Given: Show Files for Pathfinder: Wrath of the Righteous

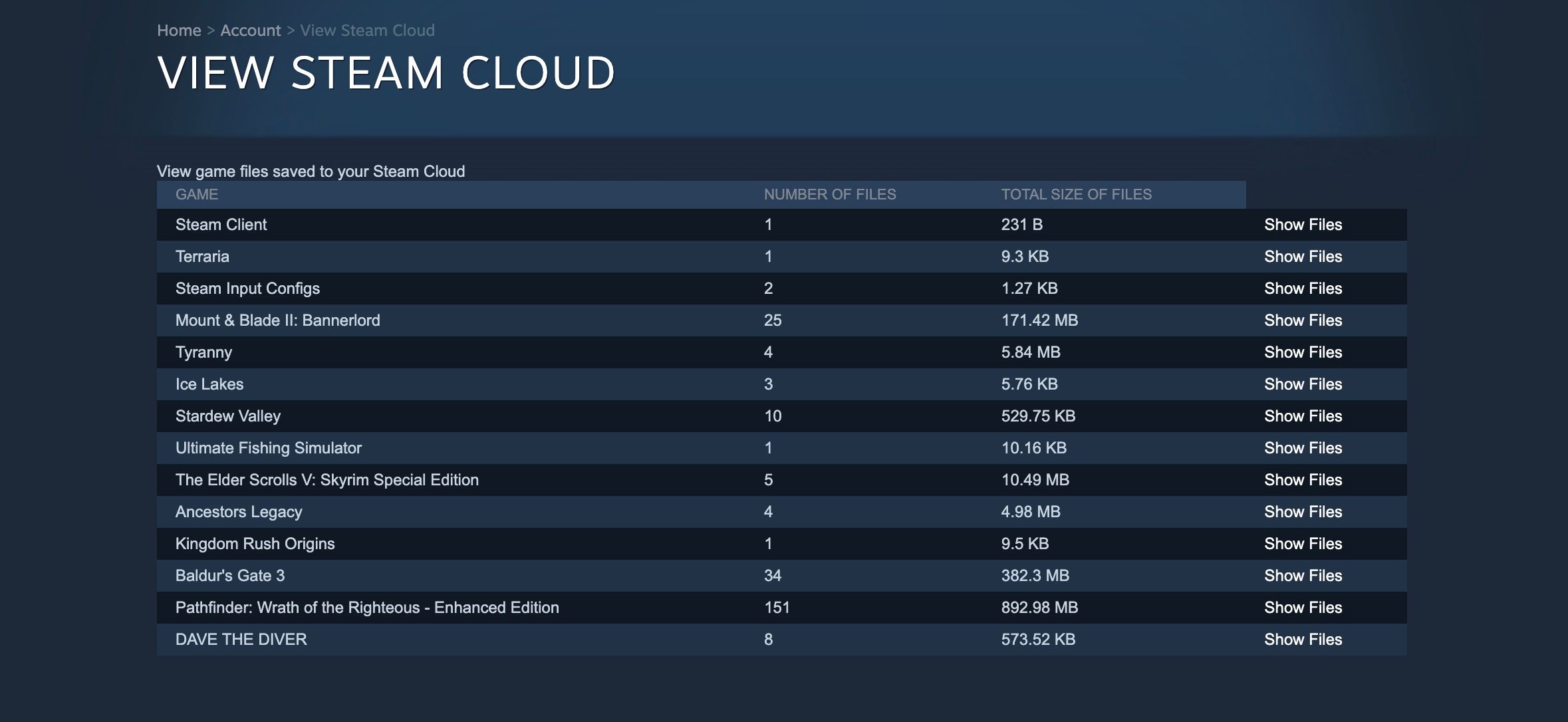Looking at the screenshot, I should click(1303, 608).
